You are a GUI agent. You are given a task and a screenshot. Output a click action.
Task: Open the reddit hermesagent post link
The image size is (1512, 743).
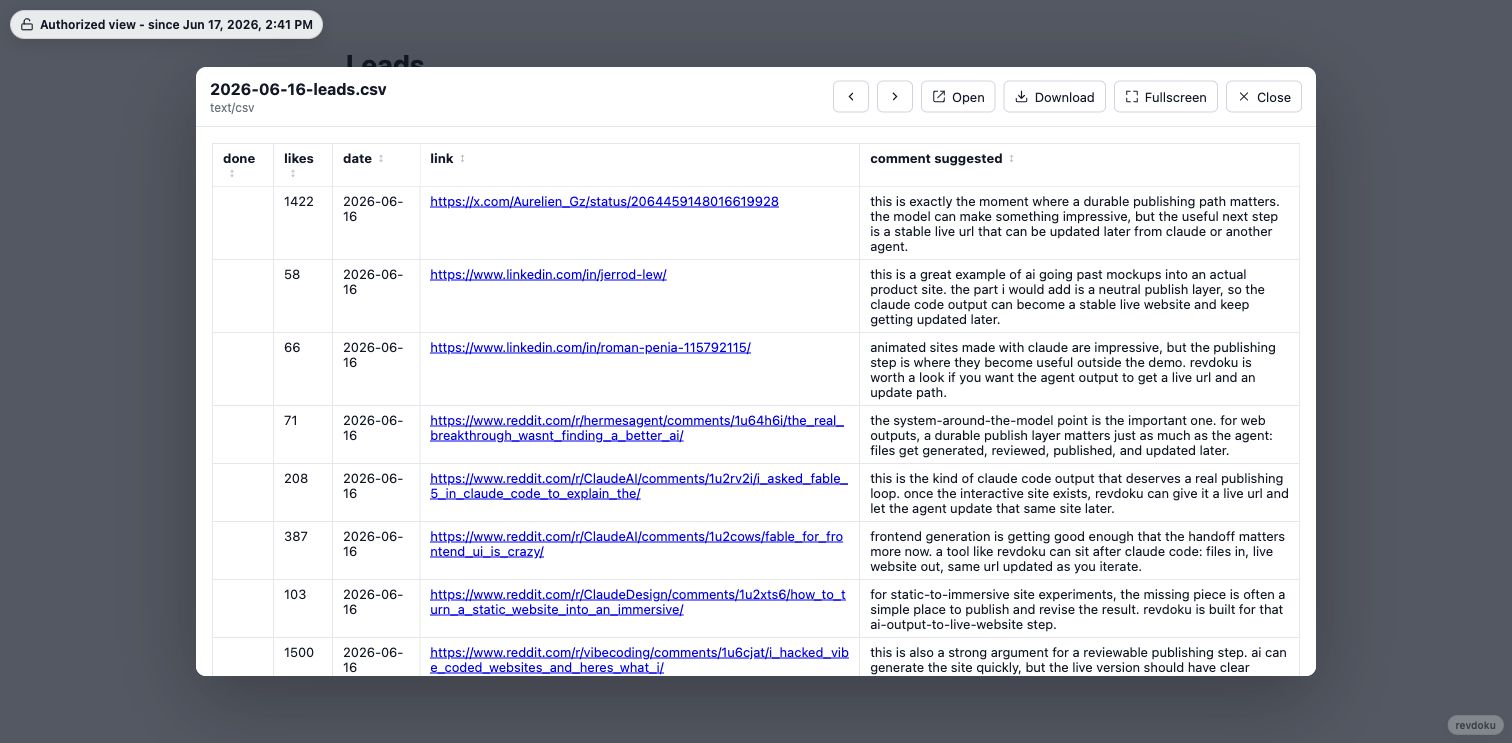(x=637, y=428)
